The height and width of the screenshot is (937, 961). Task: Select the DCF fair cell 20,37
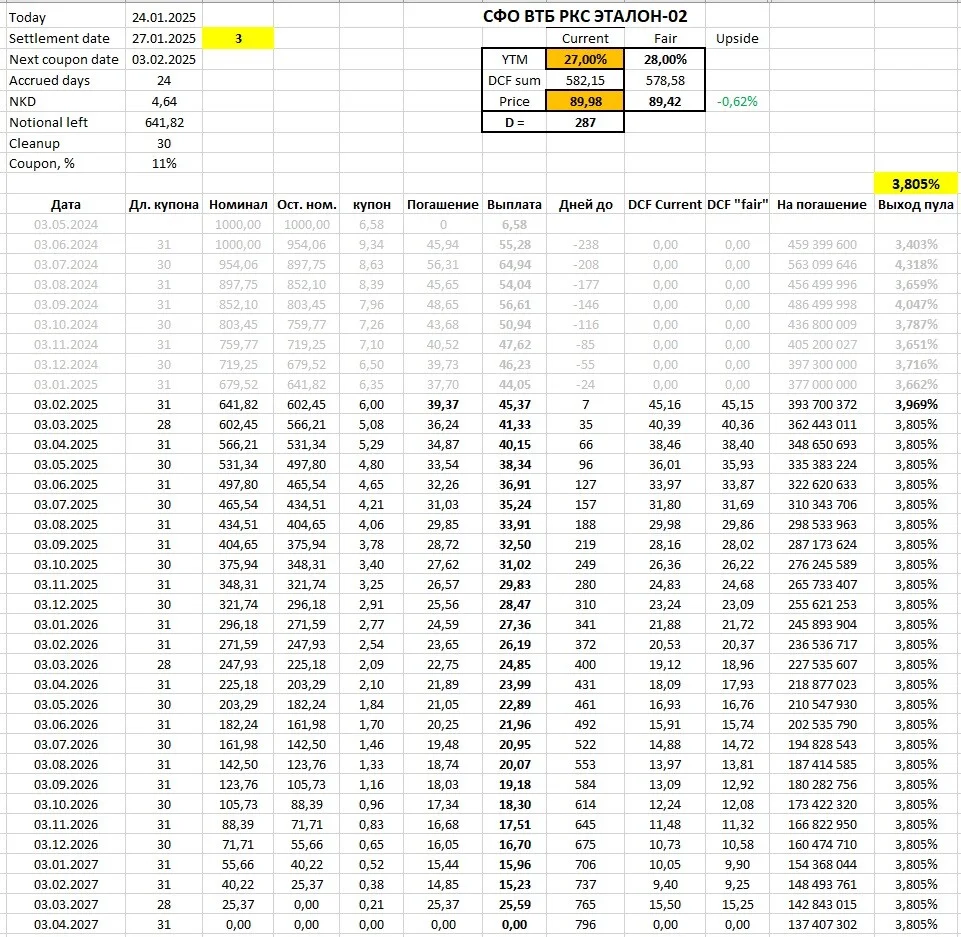pos(737,645)
